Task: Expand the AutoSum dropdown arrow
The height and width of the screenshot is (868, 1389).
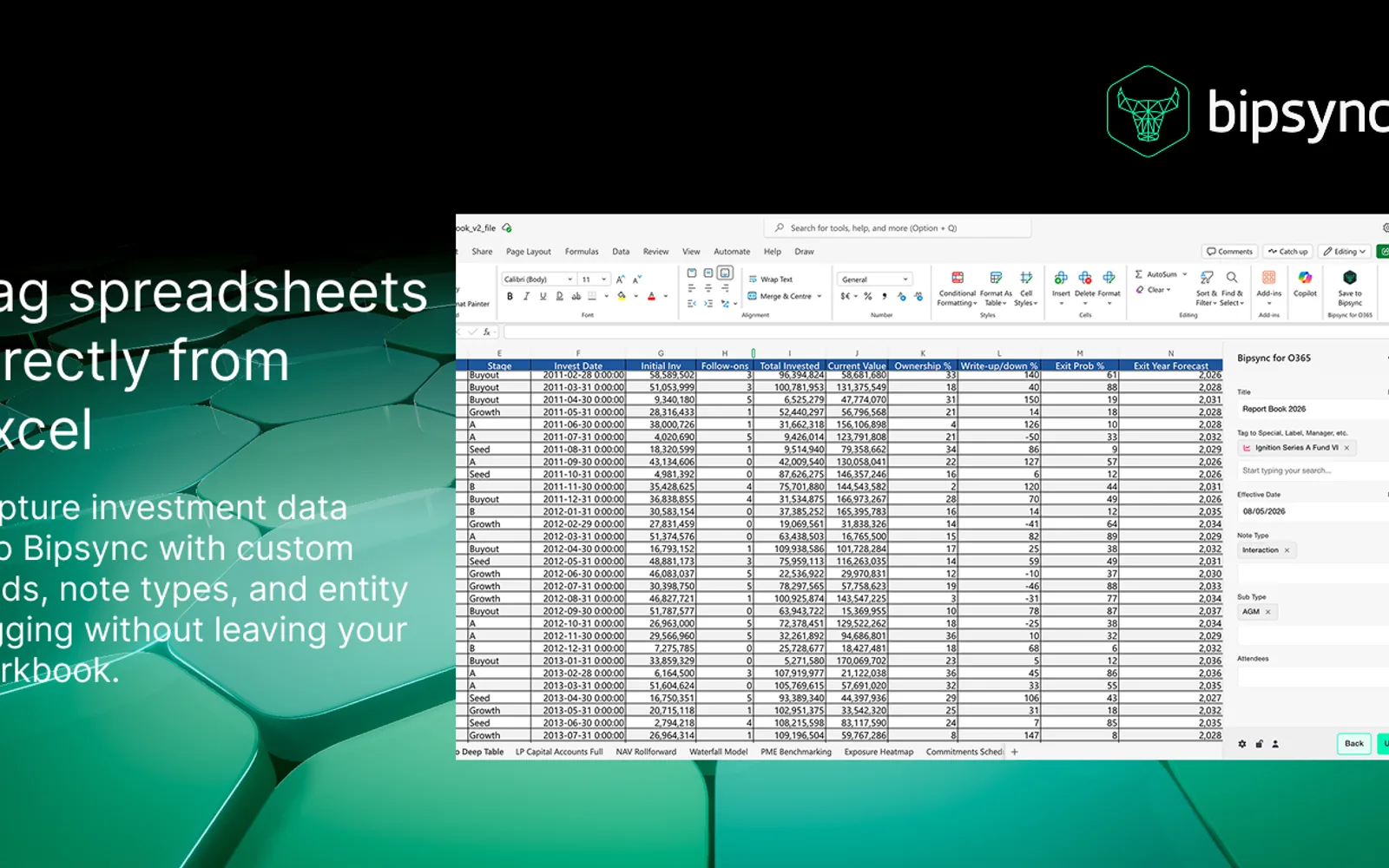Action: (1184, 274)
